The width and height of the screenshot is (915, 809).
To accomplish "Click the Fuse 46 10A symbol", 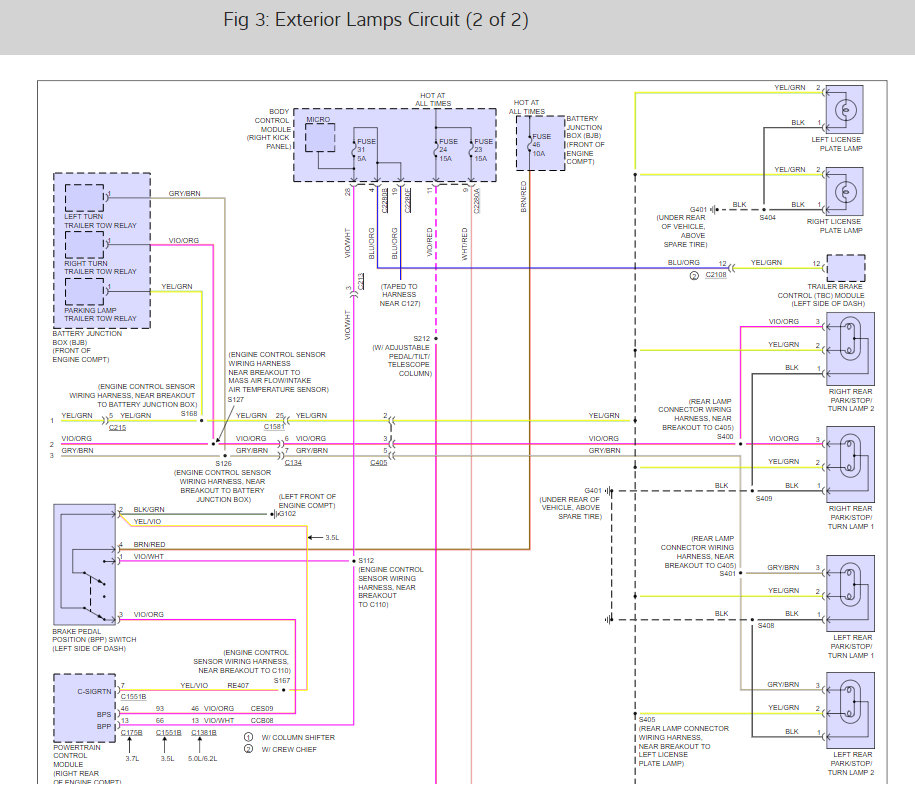I will coord(530,144).
